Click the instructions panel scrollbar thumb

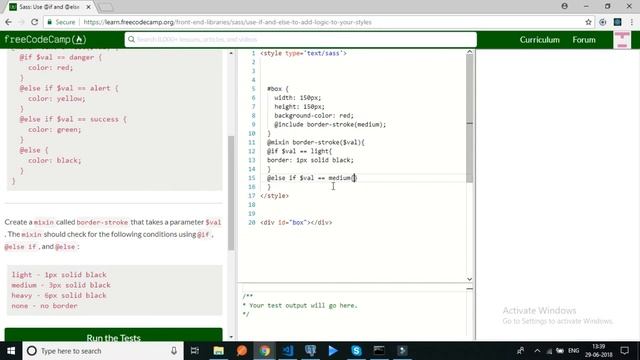(231, 193)
